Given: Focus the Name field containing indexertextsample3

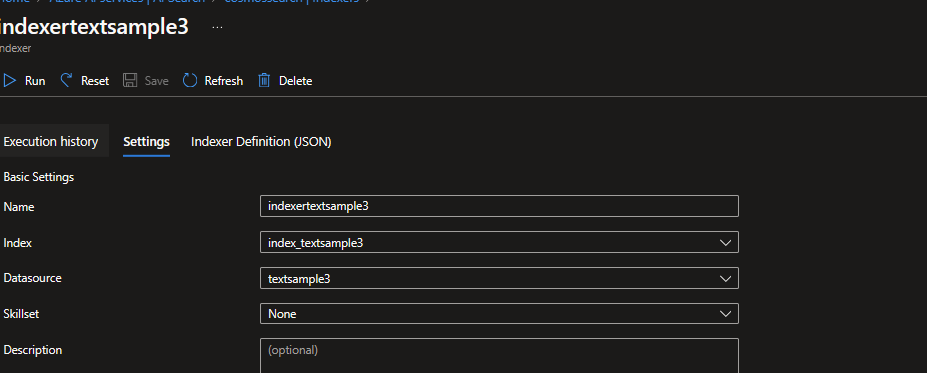Looking at the screenshot, I should click(x=499, y=206).
